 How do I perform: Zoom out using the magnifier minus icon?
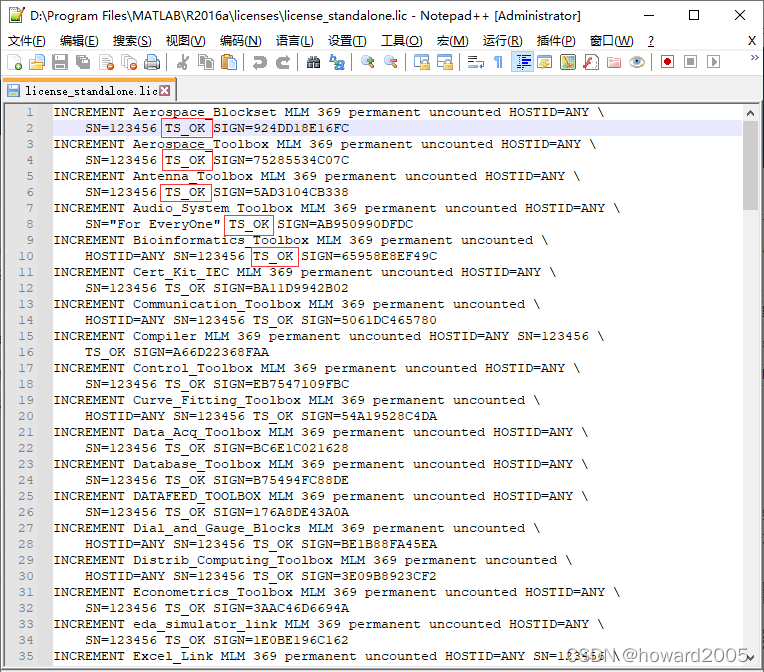(x=390, y=62)
